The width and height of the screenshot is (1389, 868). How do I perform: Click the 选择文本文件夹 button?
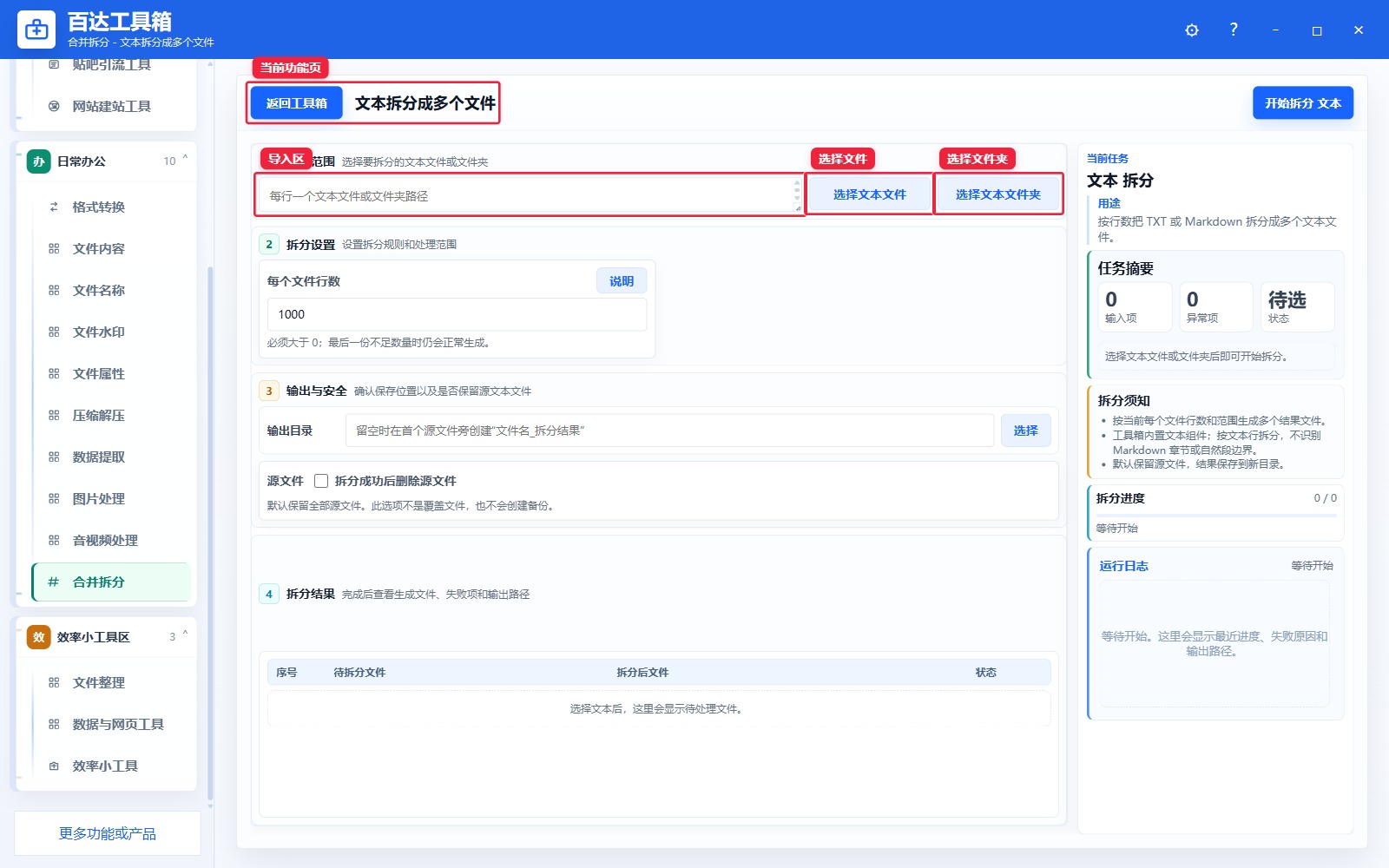[x=998, y=194]
